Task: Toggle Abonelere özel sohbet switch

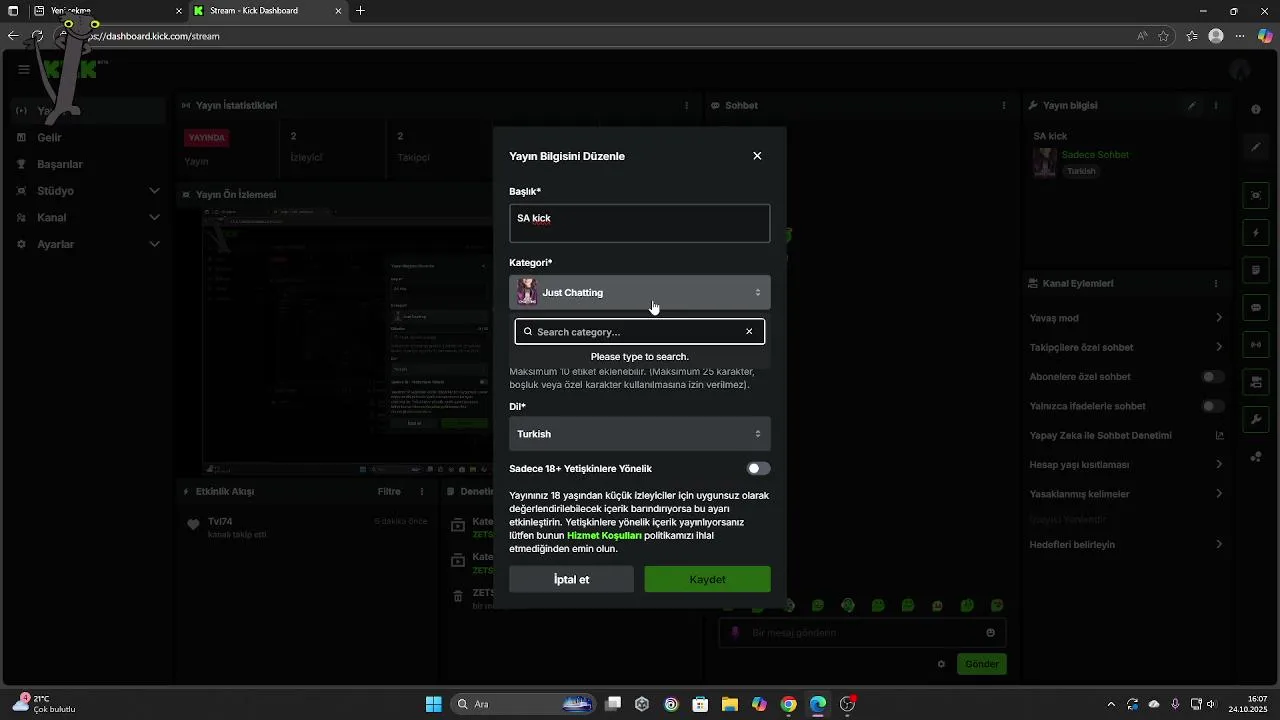Action: point(1213,377)
